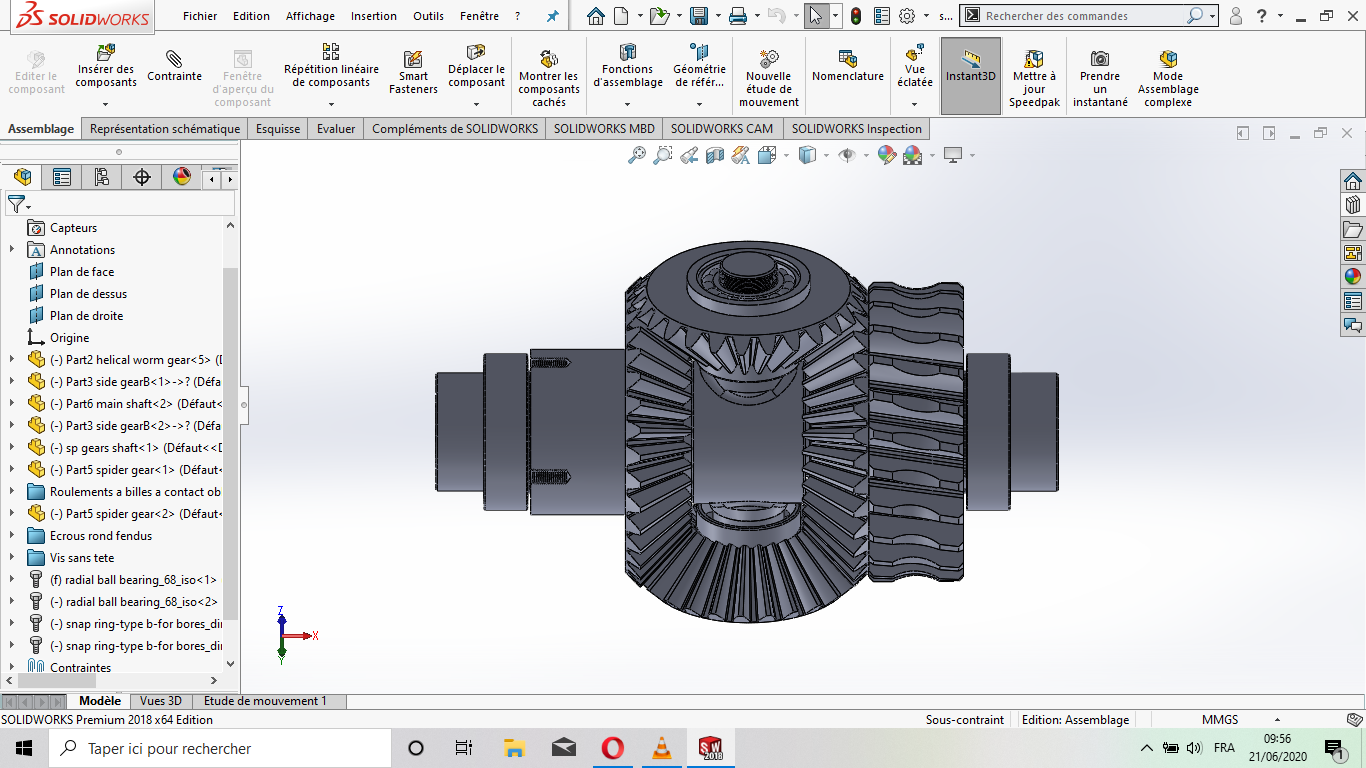Viewport: 1366px width, 768px height.
Task: Open the Fichier menu
Action: [x=200, y=16]
